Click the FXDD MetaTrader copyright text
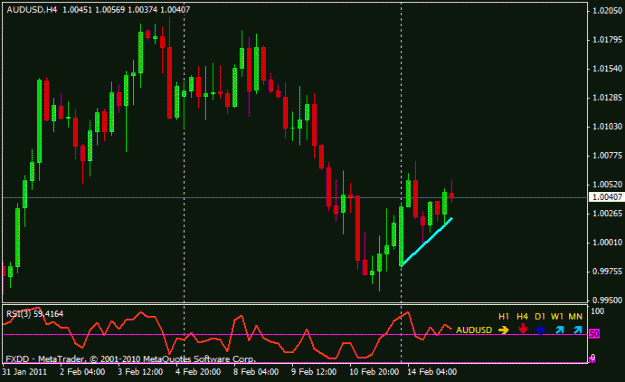Image resolution: width=625 pixels, height=382 pixels. point(130,359)
